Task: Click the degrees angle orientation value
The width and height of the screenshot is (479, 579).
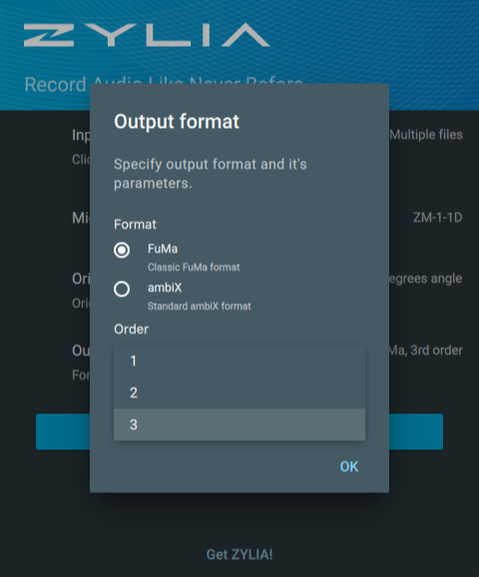Action: point(426,278)
